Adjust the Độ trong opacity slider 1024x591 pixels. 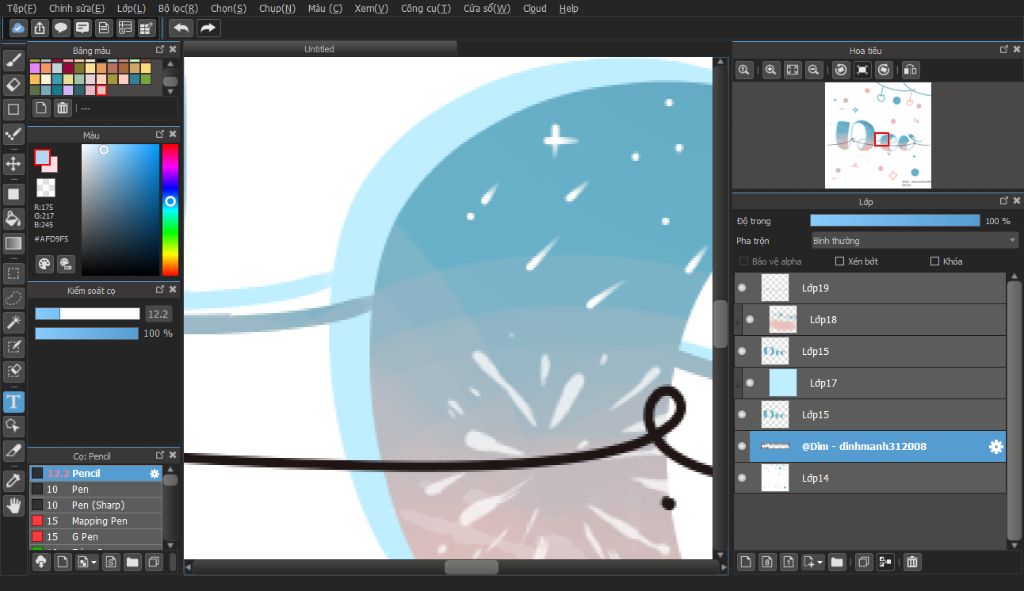(895, 221)
